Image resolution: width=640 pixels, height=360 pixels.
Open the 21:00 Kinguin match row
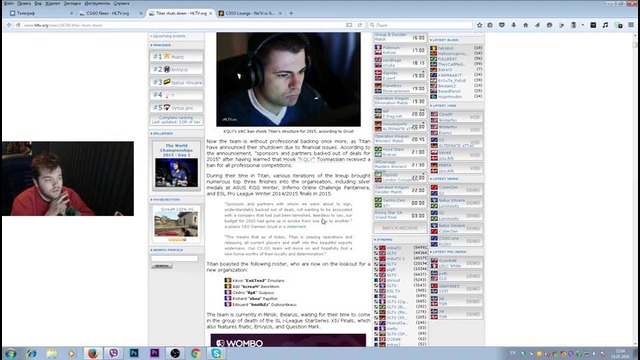[400, 152]
